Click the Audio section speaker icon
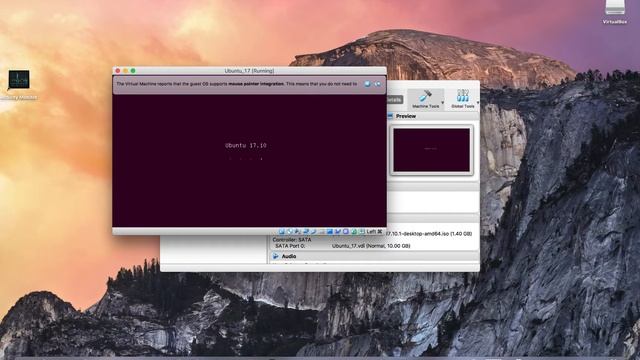 [x=276, y=256]
